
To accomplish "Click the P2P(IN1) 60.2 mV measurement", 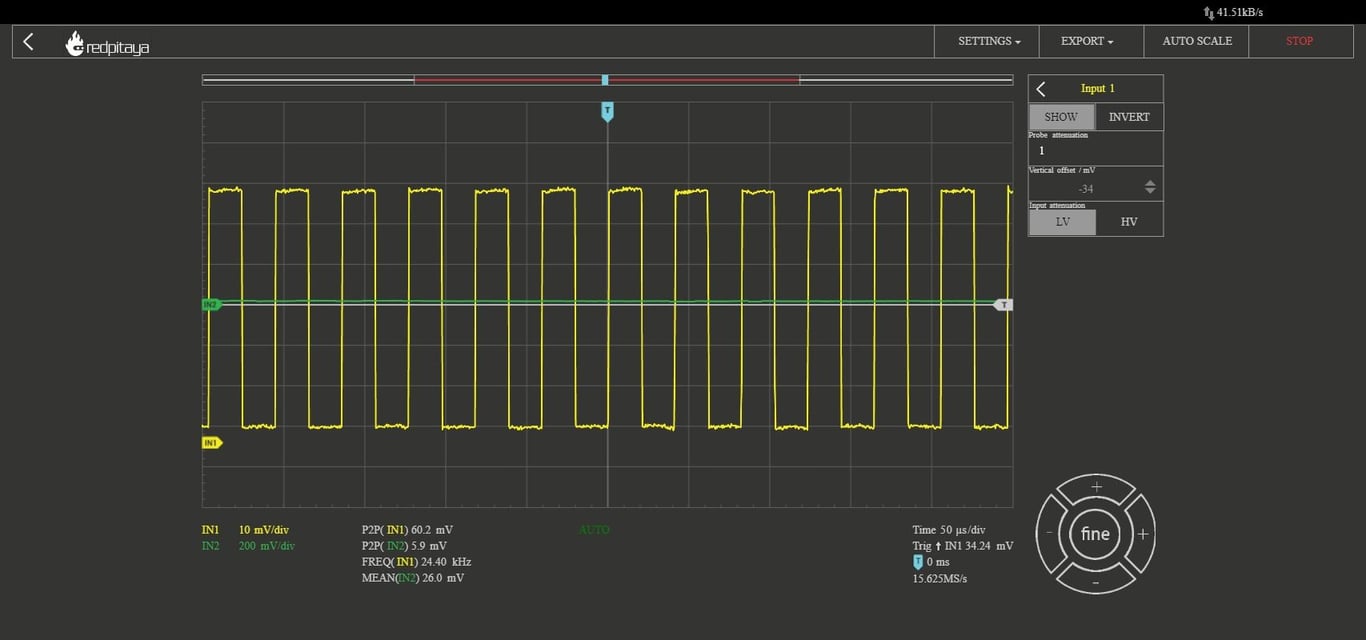I will [x=407, y=530].
